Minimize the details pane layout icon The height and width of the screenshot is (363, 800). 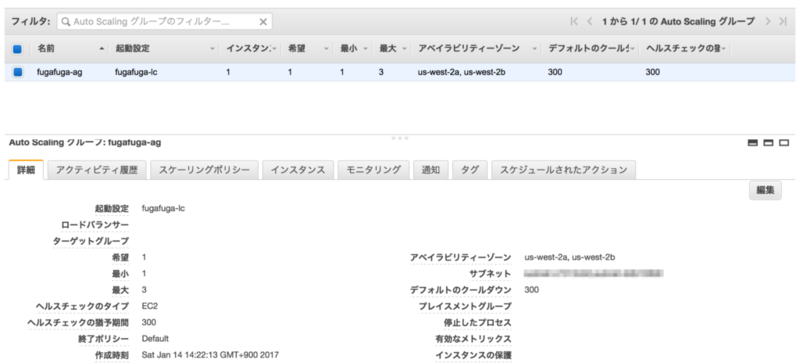click(753, 143)
